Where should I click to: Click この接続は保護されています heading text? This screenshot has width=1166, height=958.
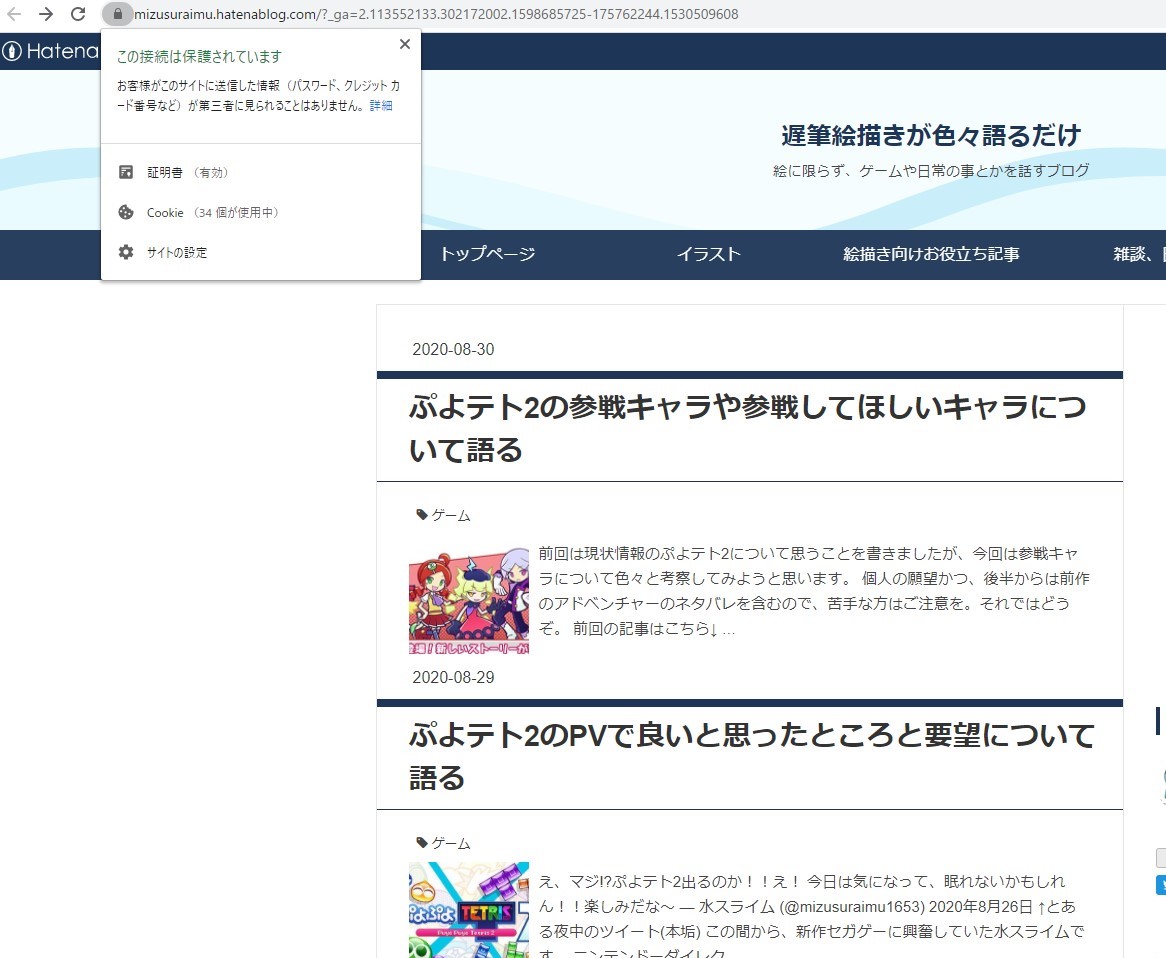(x=199, y=57)
